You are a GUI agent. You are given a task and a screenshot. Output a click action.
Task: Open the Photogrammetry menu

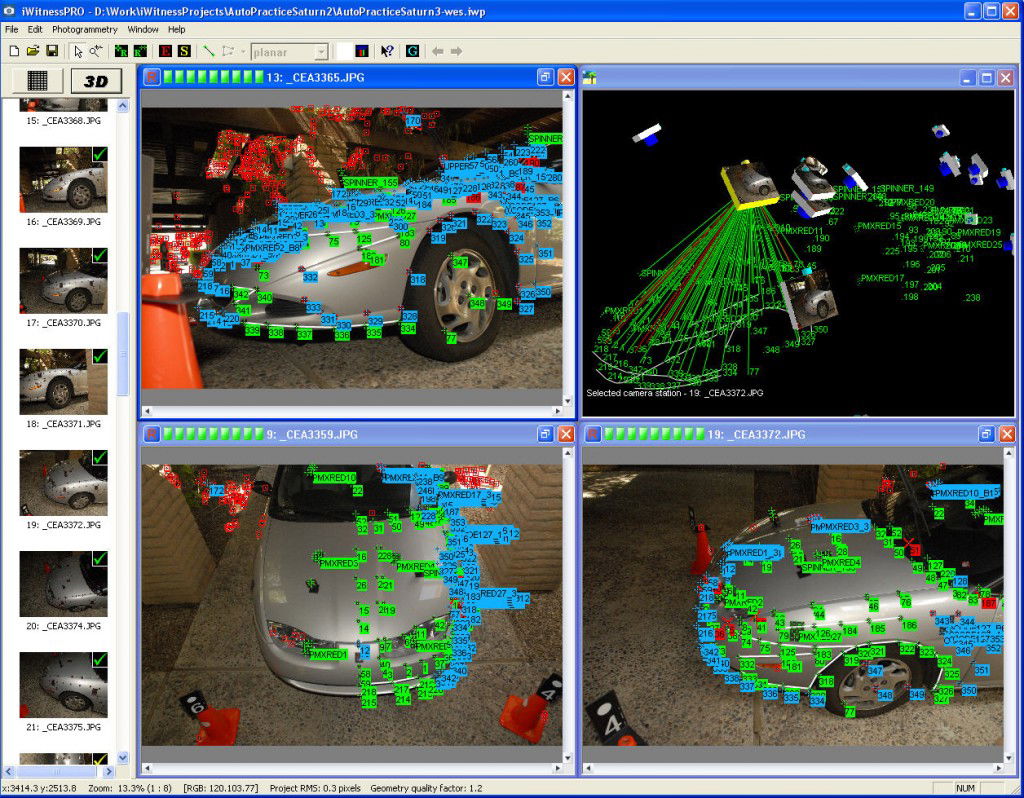[x=85, y=29]
